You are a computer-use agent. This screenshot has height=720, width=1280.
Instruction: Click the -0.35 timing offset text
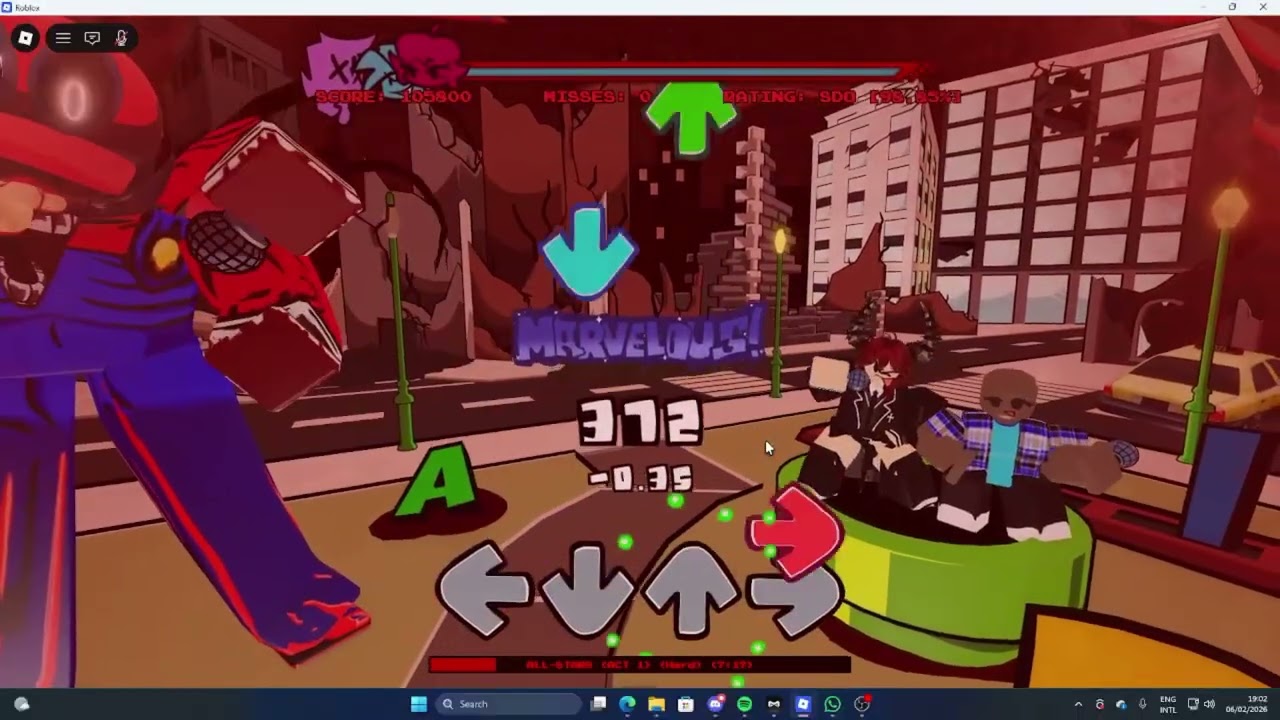click(x=641, y=479)
